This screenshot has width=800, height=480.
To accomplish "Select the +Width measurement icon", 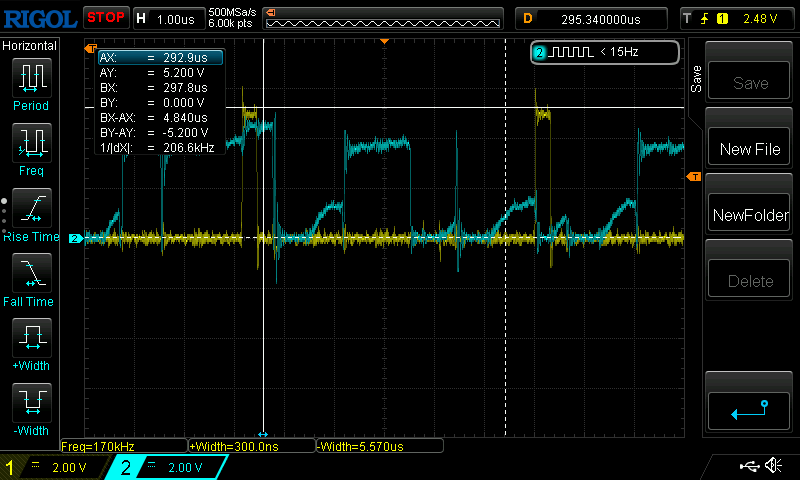I will click(x=32, y=338).
